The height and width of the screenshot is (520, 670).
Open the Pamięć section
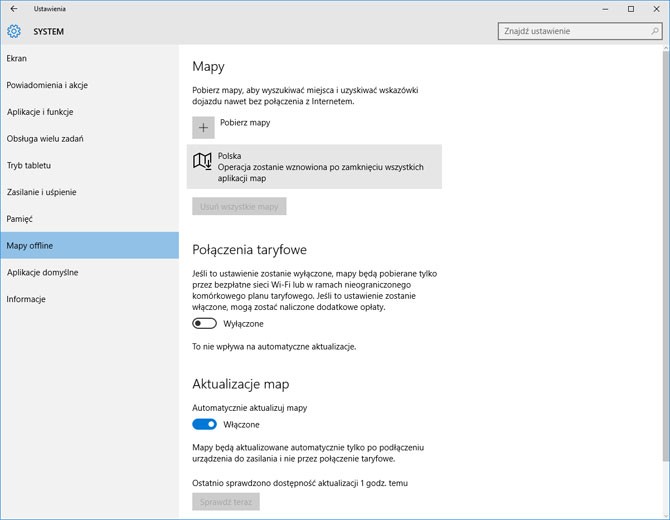[89, 219]
